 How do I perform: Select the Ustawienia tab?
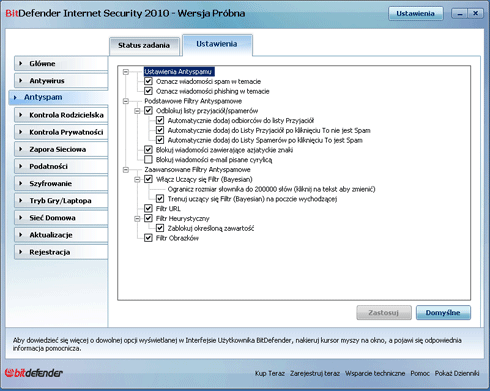tap(217, 44)
